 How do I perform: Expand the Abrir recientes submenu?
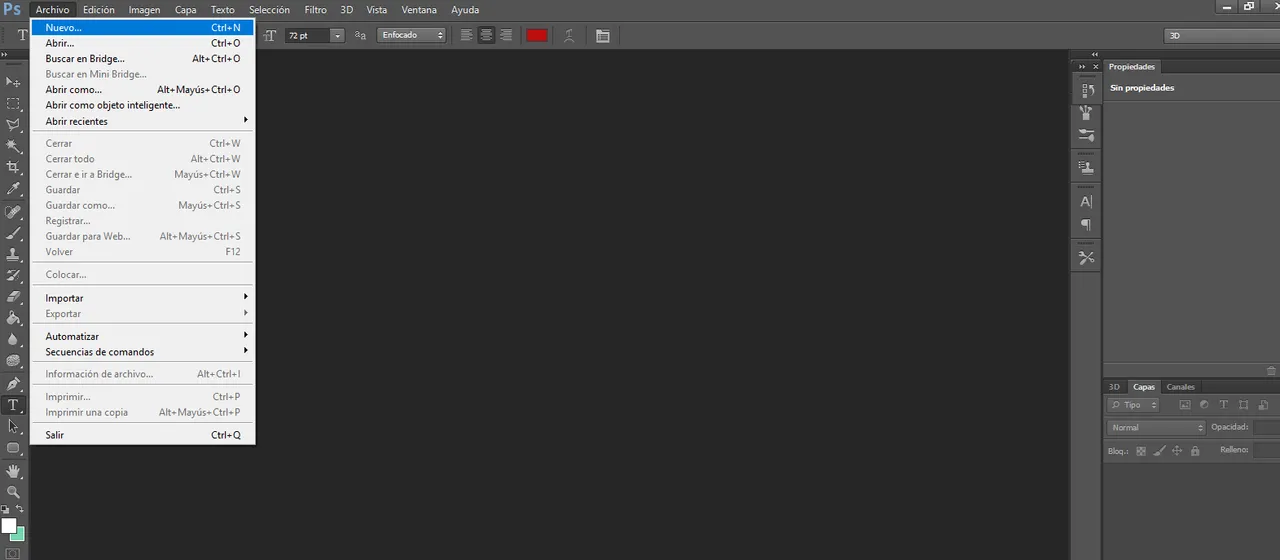click(x=142, y=121)
